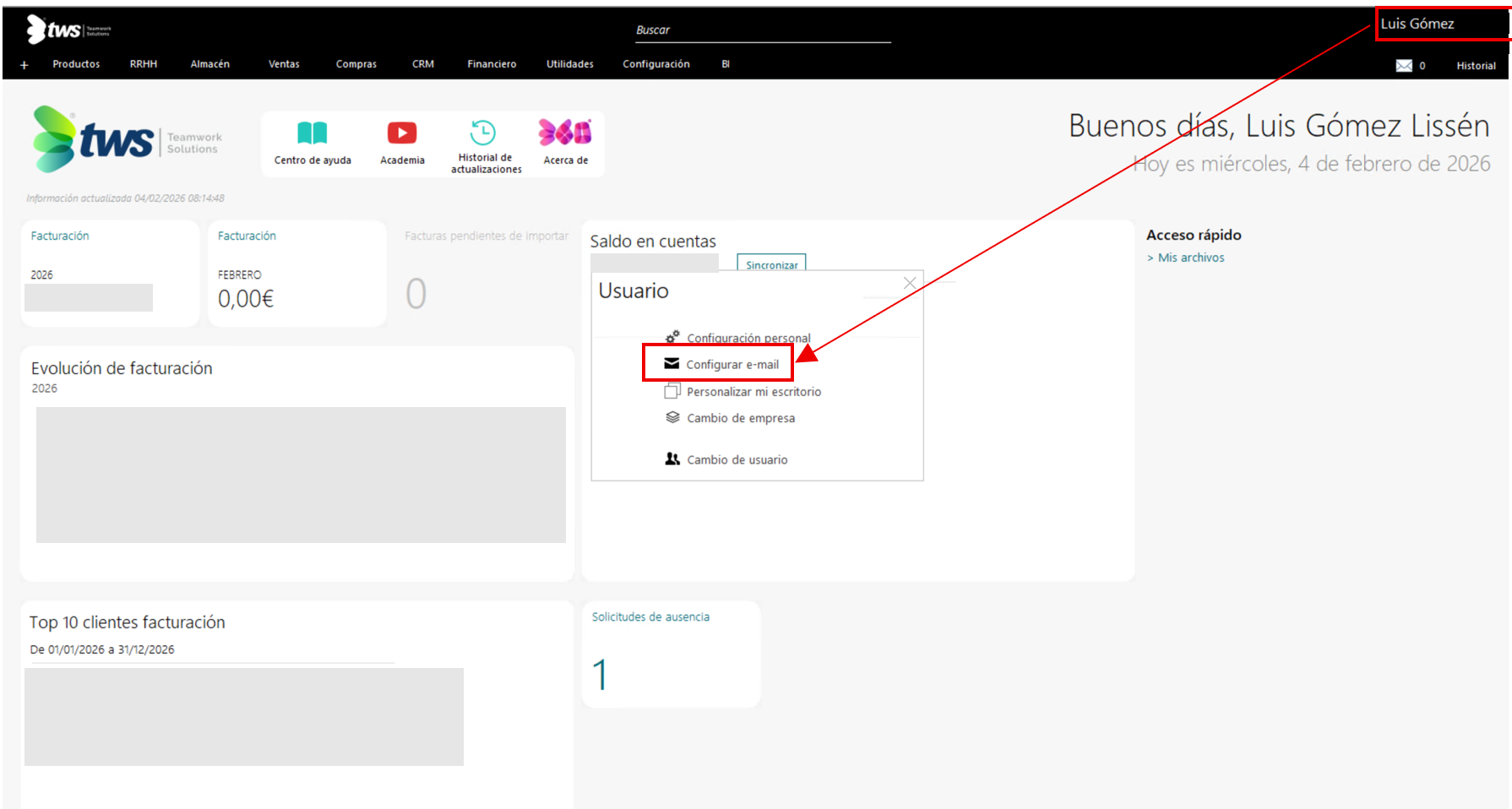The image size is (1512, 809).
Task: Open the Mis archivos quick link
Action: pyautogui.click(x=1190, y=258)
